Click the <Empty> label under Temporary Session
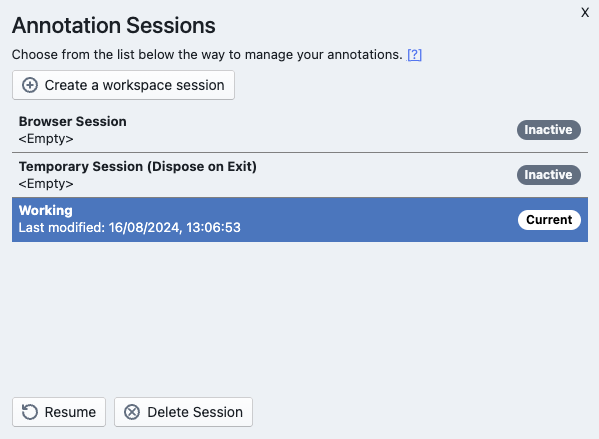The width and height of the screenshot is (599, 439). click(46, 184)
